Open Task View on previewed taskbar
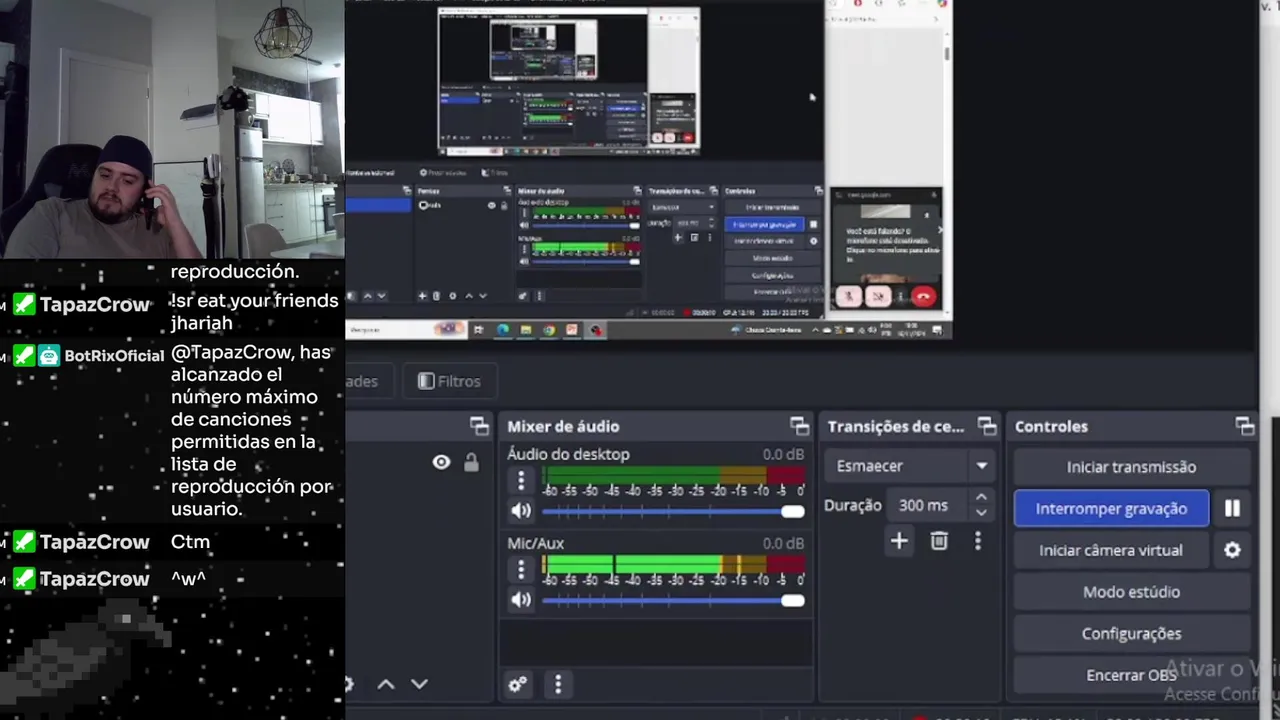This screenshot has height=720, width=1280. [x=478, y=330]
